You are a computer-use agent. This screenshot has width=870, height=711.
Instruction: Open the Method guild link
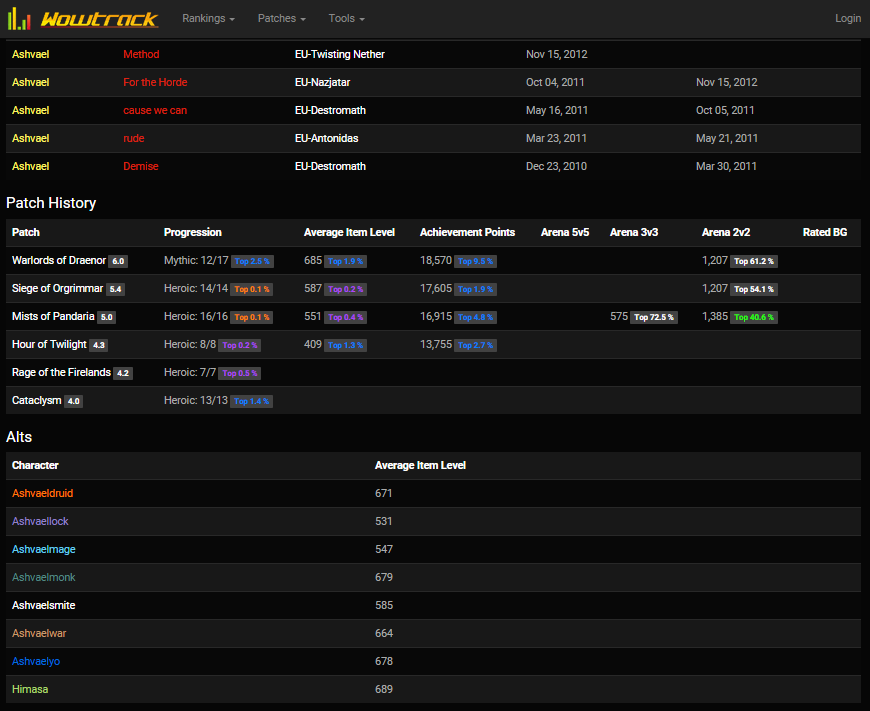[x=141, y=54]
